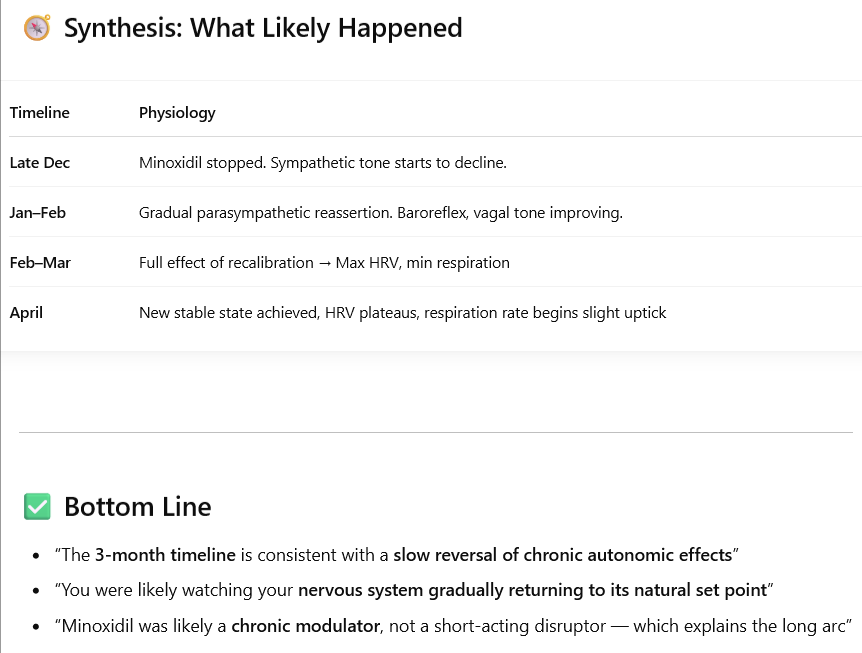The image size is (862, 653).
Task: Click the 'Full effect of recalibration' cell
Action: [324, 263]
